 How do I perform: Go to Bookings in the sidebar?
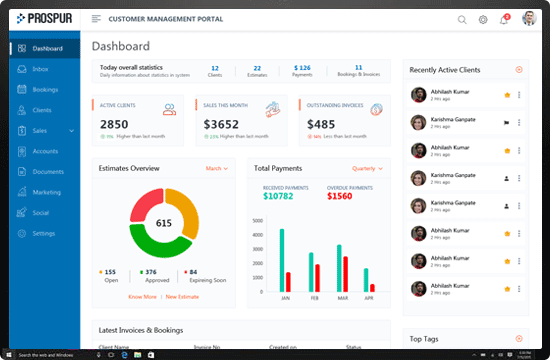coord(45,89)
